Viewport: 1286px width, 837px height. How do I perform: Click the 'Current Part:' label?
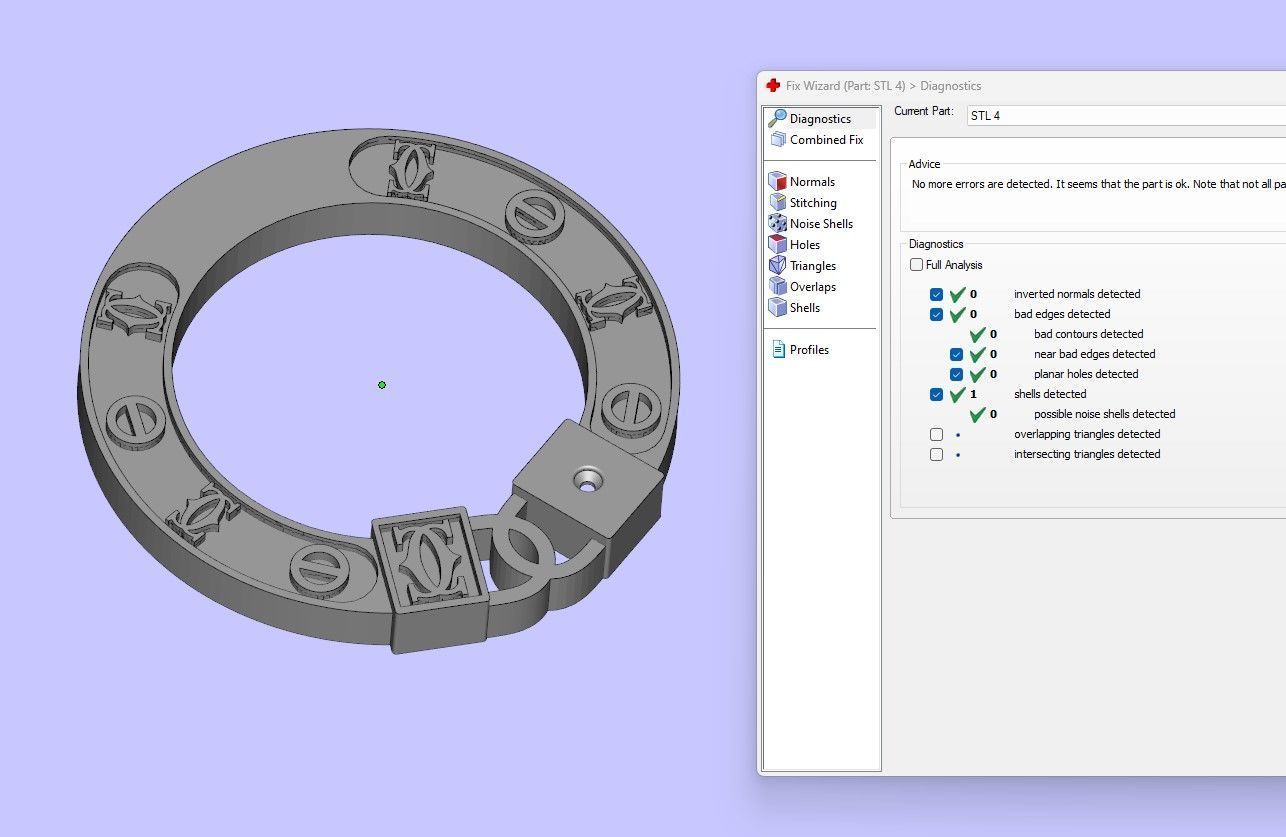pyautogui.click(x=924, y=111)
